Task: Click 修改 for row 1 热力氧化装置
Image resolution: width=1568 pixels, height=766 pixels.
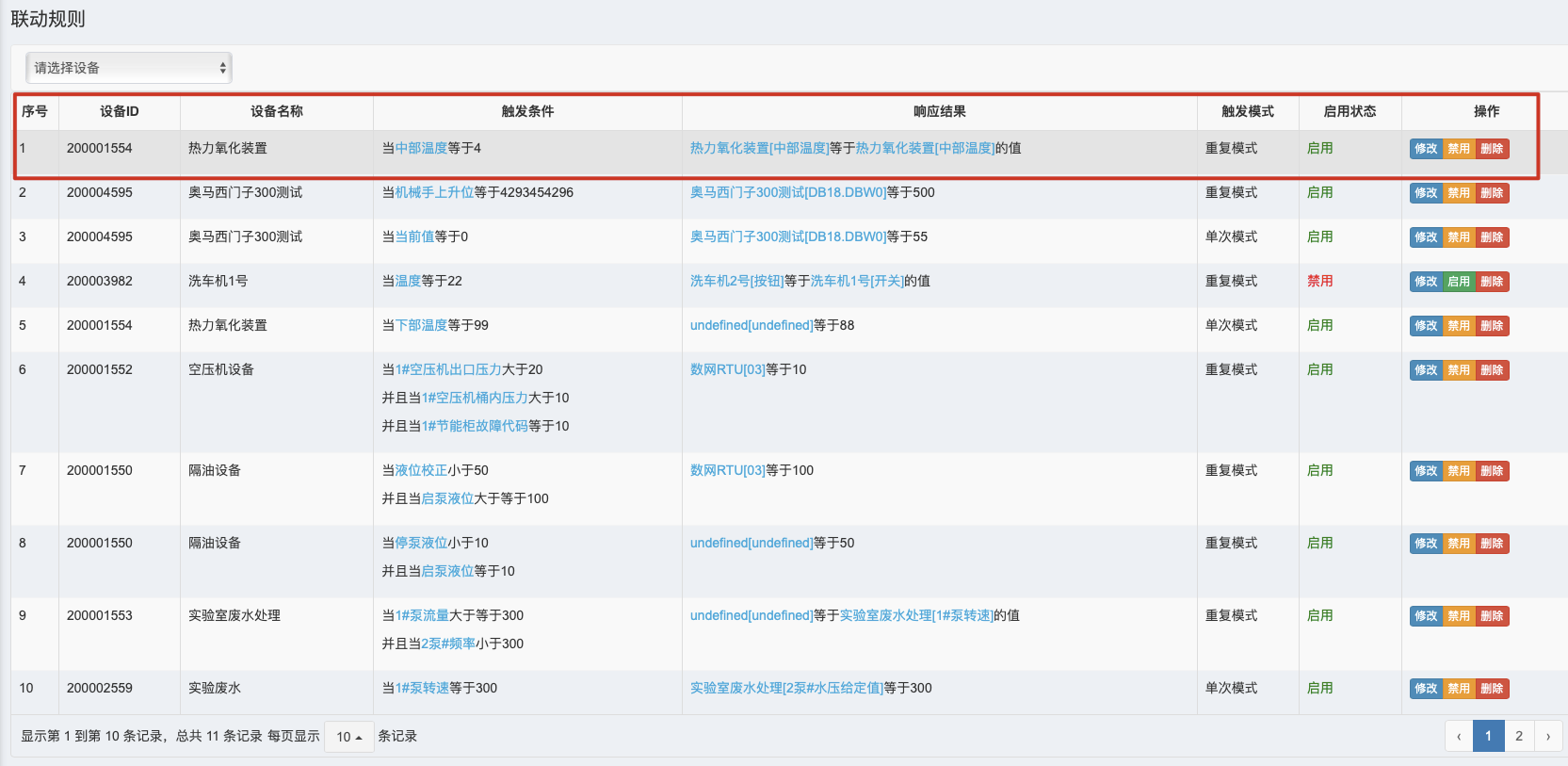Action: 1426,149
